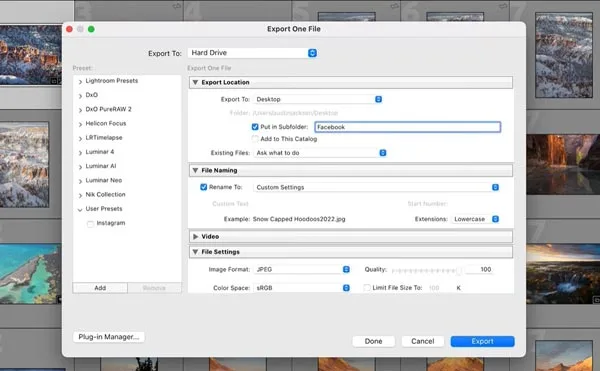
Task: Collapse the Export Location section
Action: (196, 82)
